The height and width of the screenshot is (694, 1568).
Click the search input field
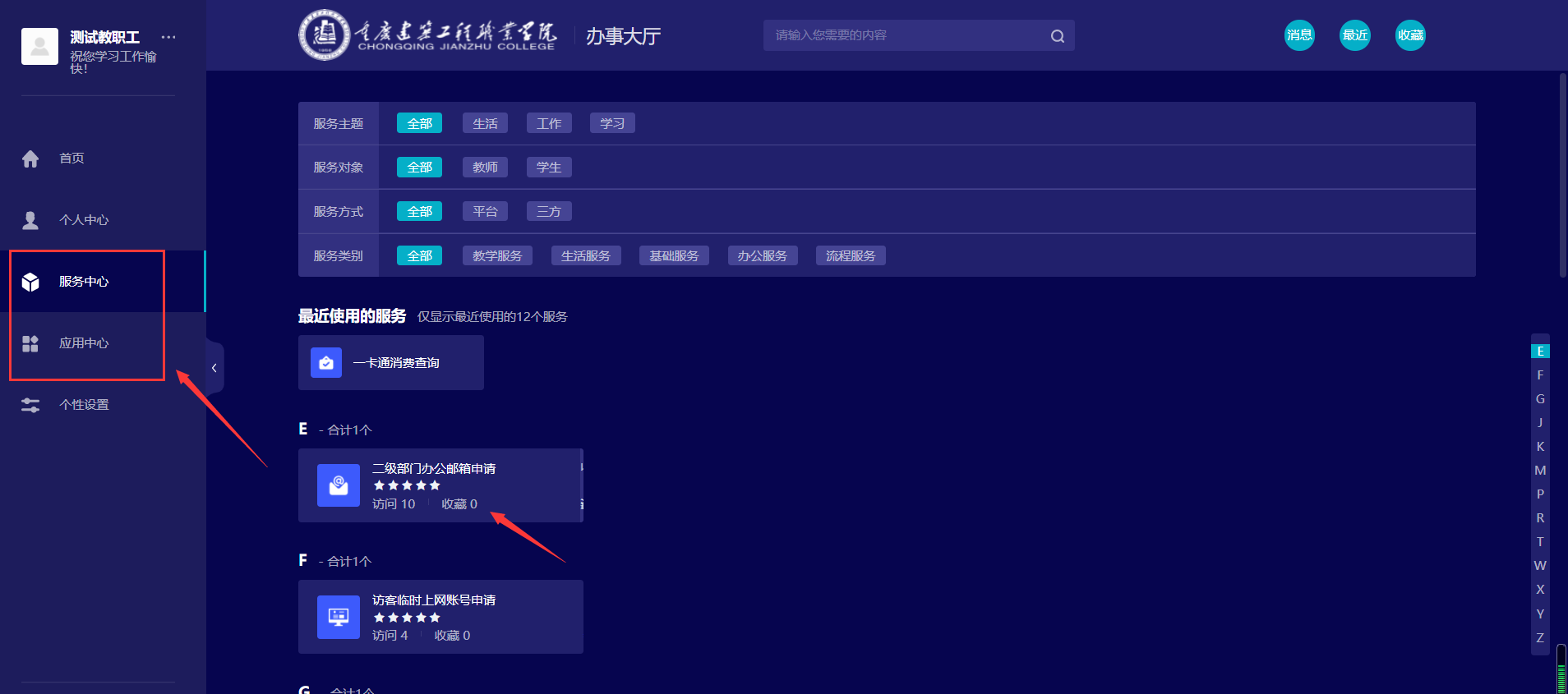[x=904, y=35]
